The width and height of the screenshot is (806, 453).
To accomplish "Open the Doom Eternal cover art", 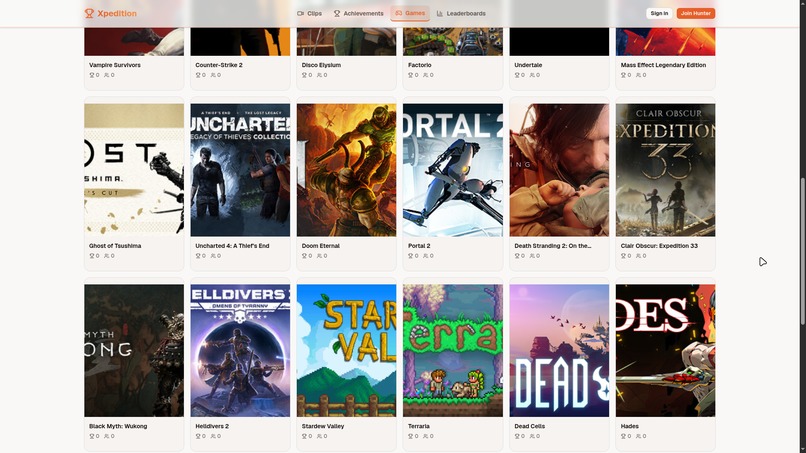I will 346,170.
